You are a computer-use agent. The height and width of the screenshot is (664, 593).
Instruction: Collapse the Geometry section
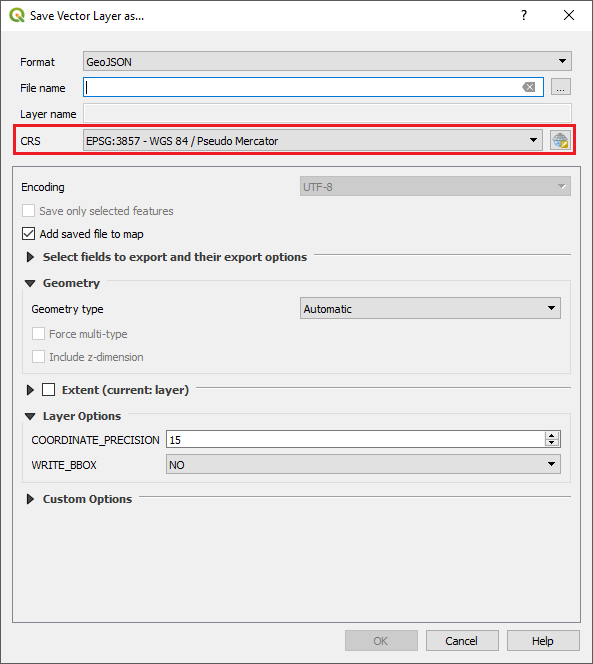coord(30,283)
